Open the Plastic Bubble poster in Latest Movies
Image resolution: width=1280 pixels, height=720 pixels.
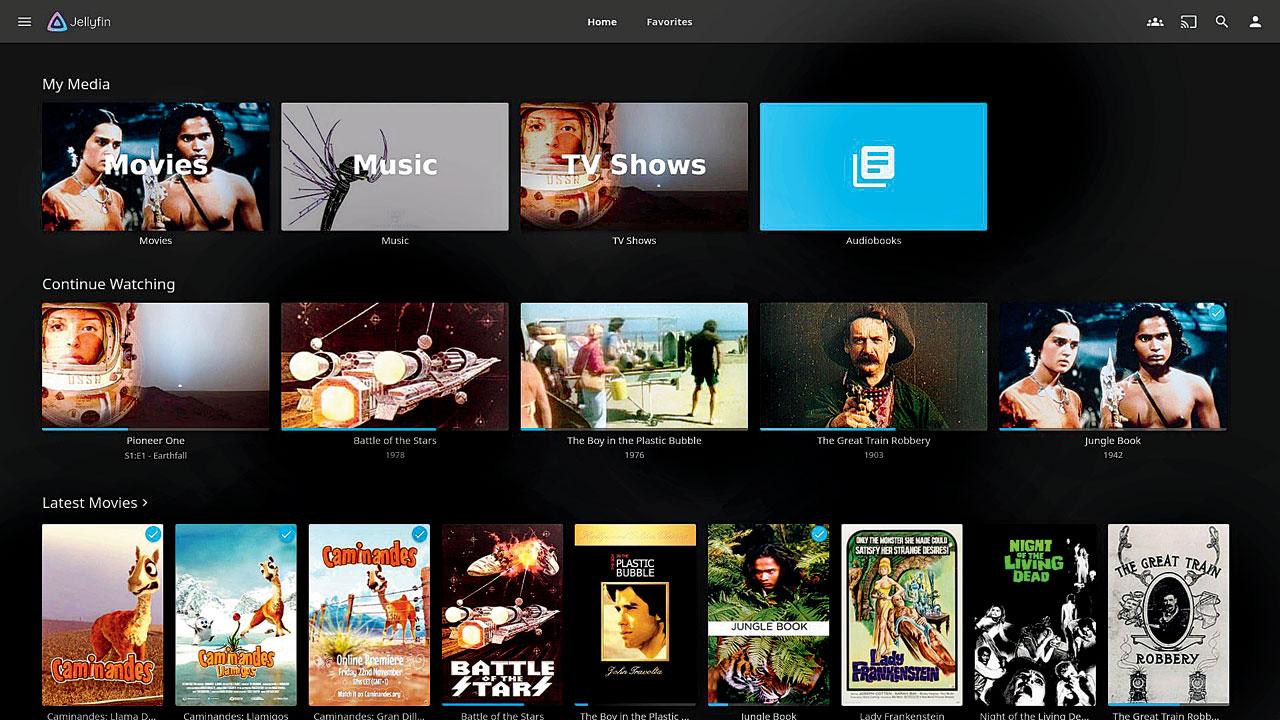635,615
